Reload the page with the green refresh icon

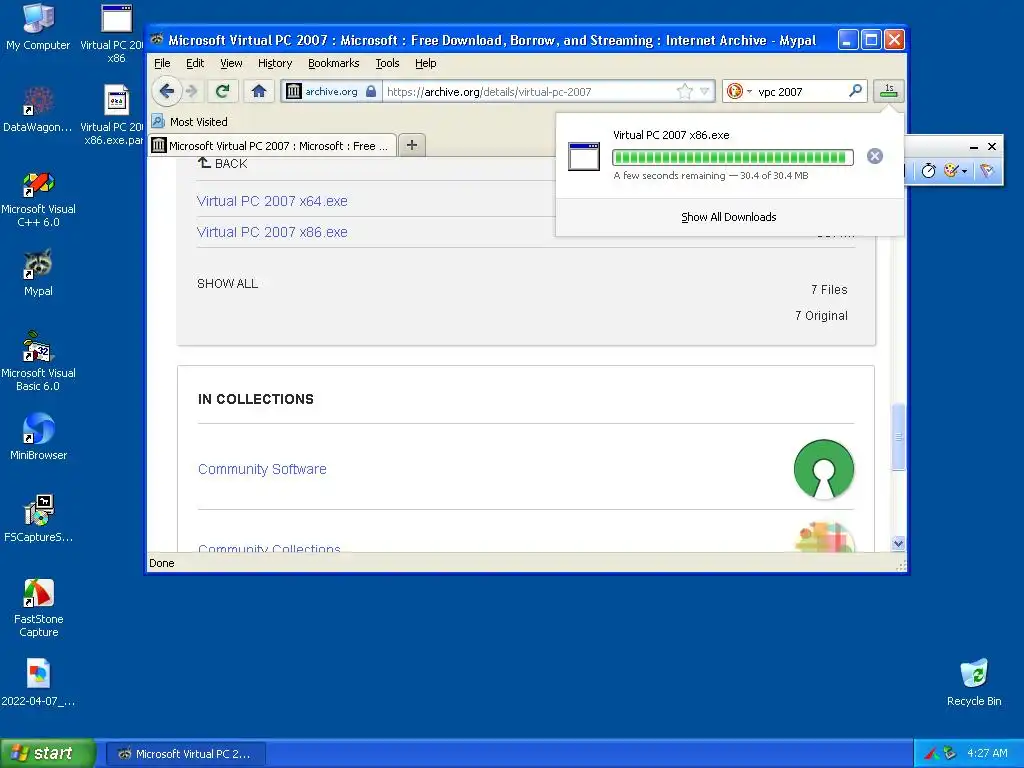point(222,91)
